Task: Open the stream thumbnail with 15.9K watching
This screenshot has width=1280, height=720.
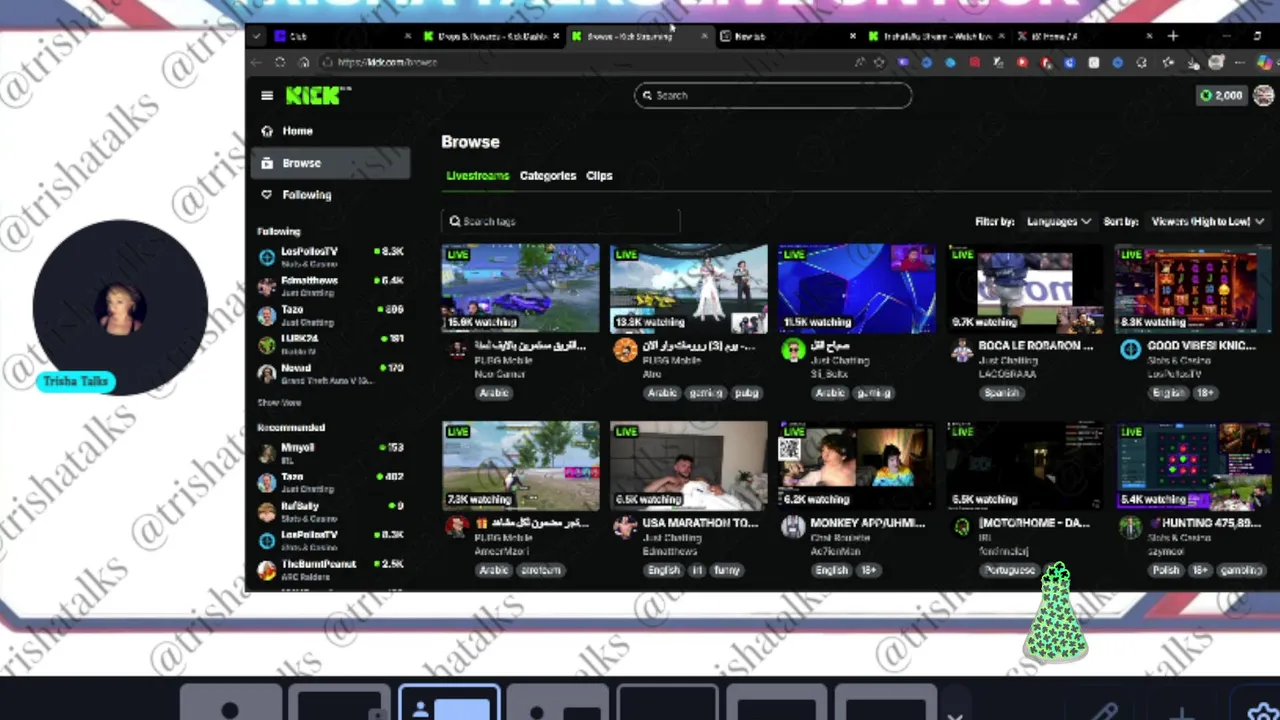Action: [x=521, y=288]
